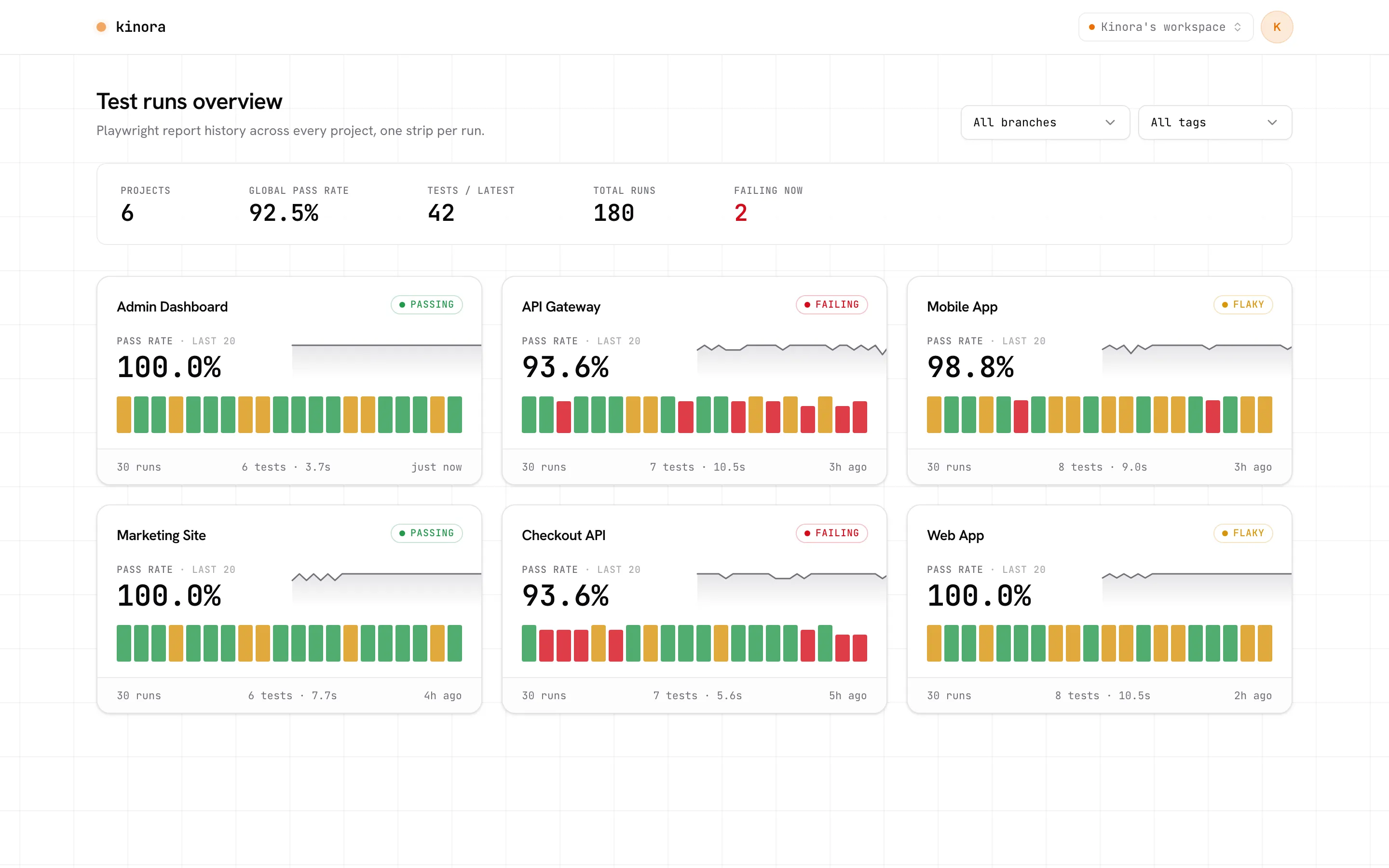The width and height of the screenshot is (1389, 868).
Task: Click the All branches chevron arrow
Action: click(1110, 122)
